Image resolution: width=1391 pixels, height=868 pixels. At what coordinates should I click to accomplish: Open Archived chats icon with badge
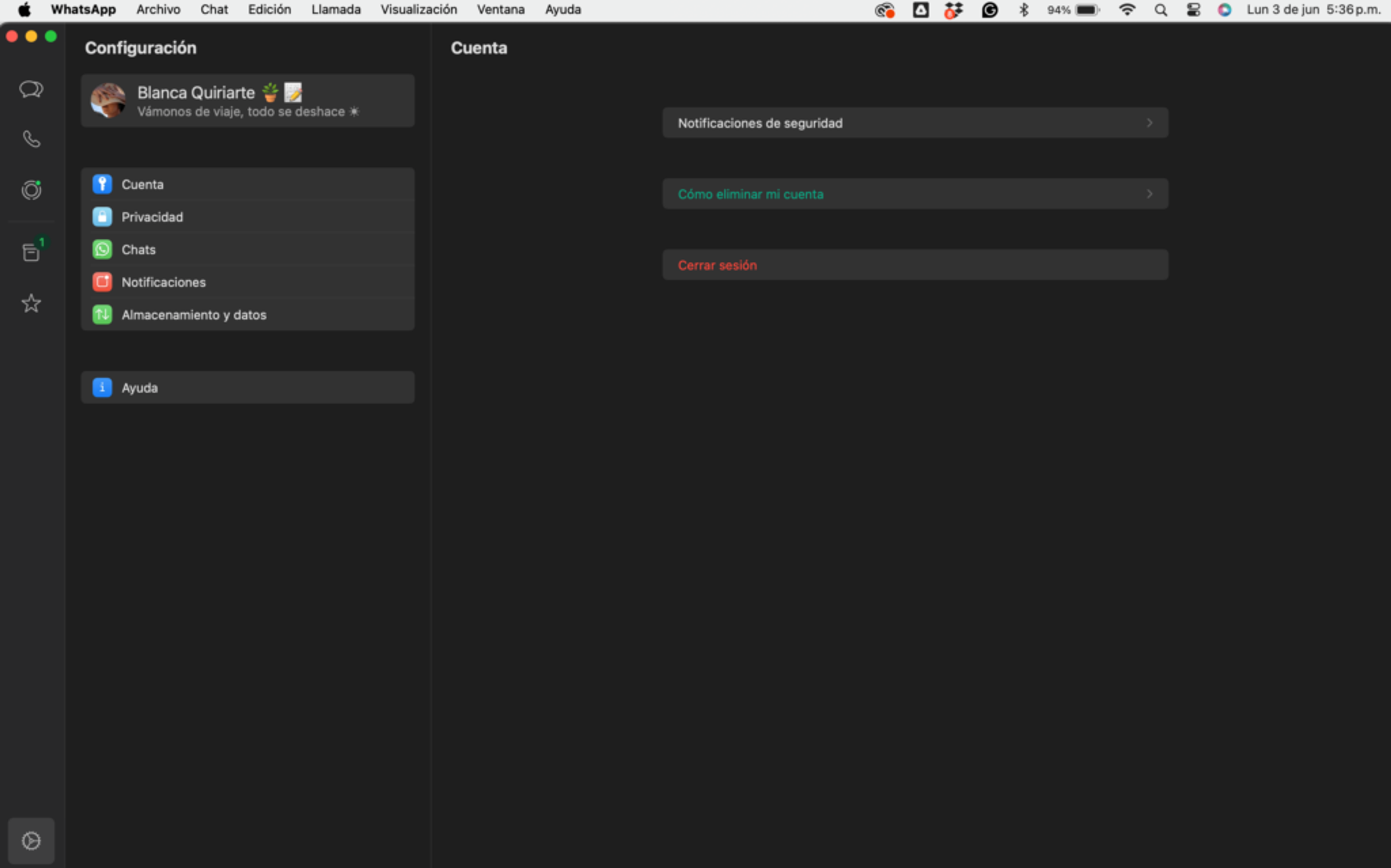32,251
